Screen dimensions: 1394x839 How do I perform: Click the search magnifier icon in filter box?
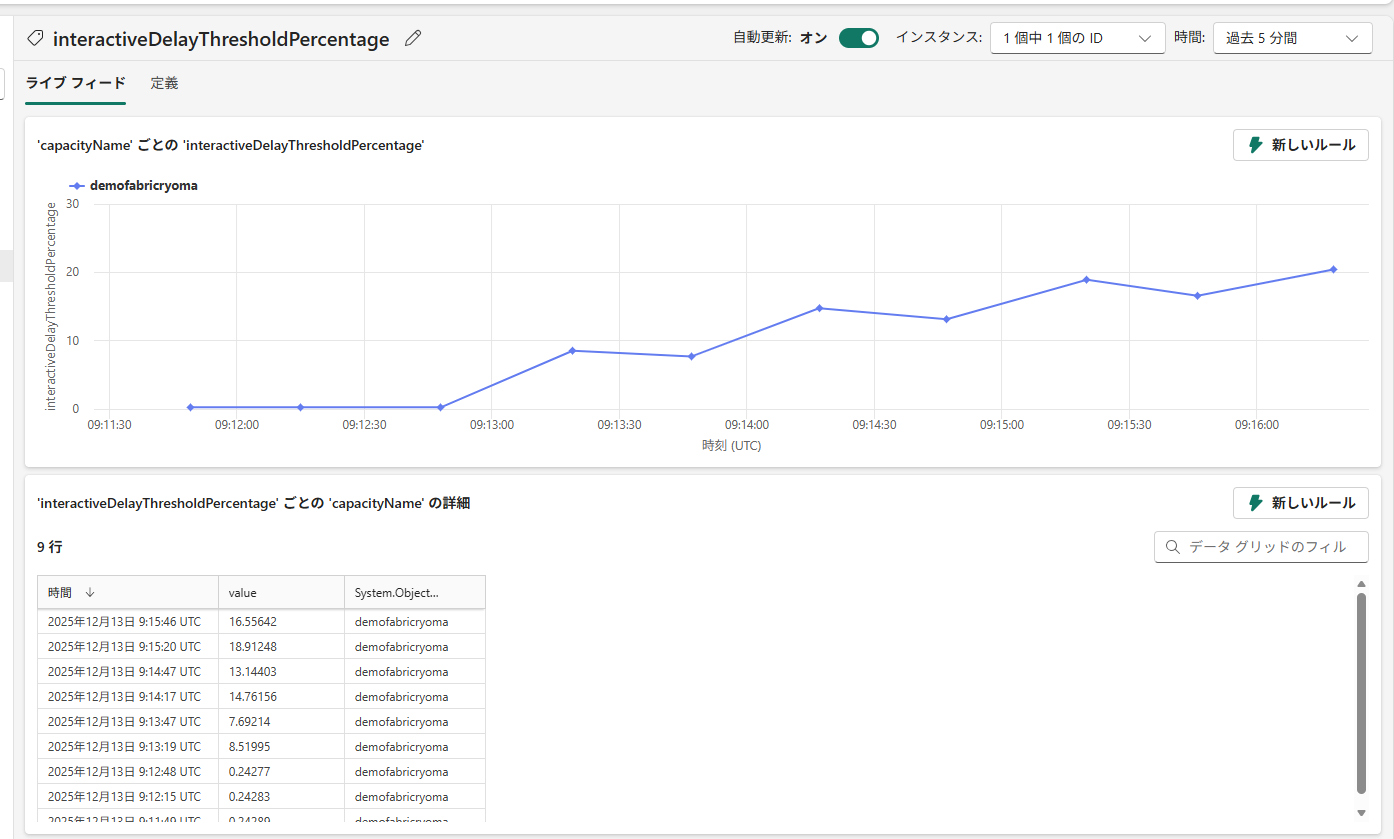click(x=1173, y=547)
